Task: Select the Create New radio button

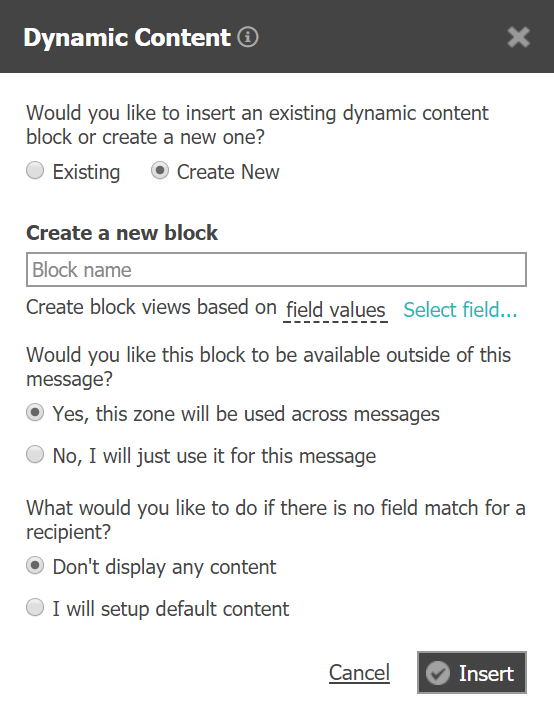Action: click(x=160, y=171)
